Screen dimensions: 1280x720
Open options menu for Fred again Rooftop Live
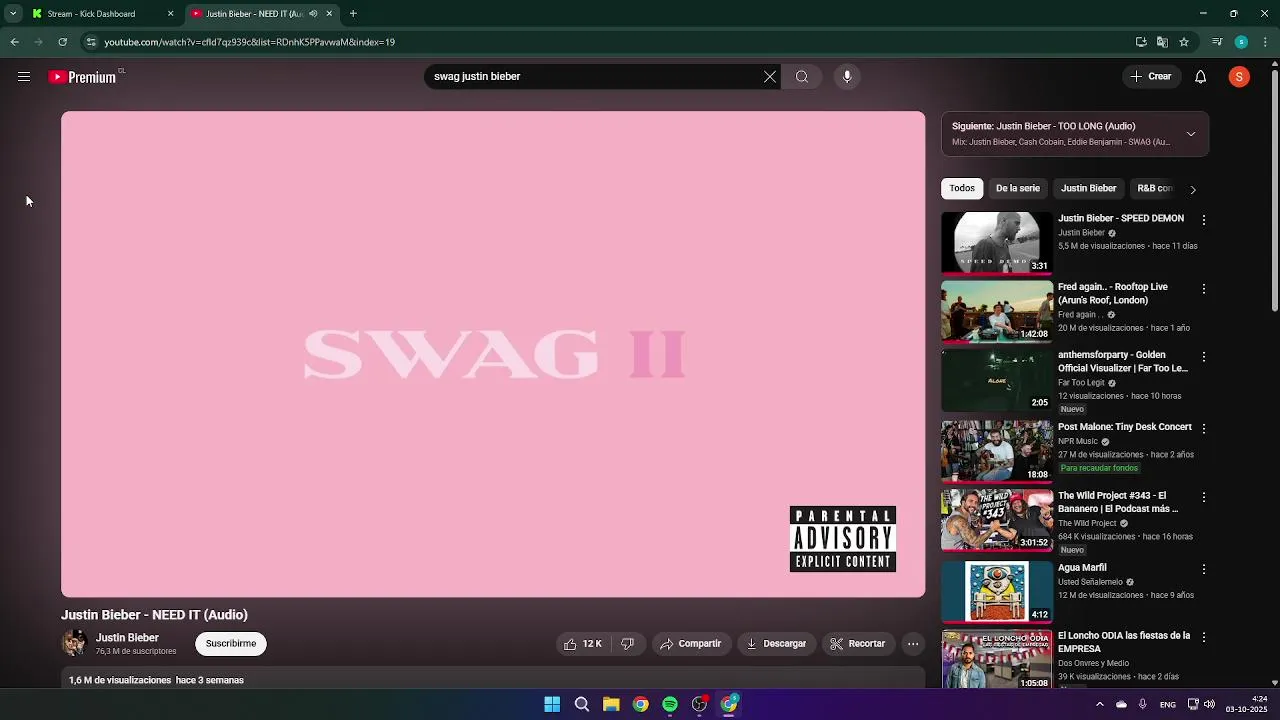click(x=1204, y=289)
